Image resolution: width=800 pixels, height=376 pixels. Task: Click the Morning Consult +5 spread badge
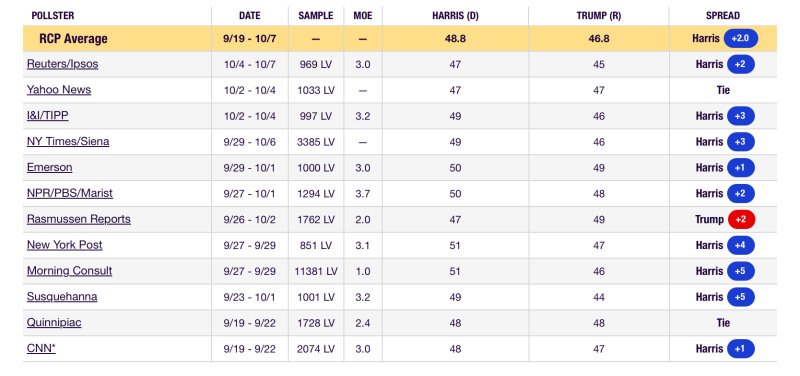tap(741, 271)
